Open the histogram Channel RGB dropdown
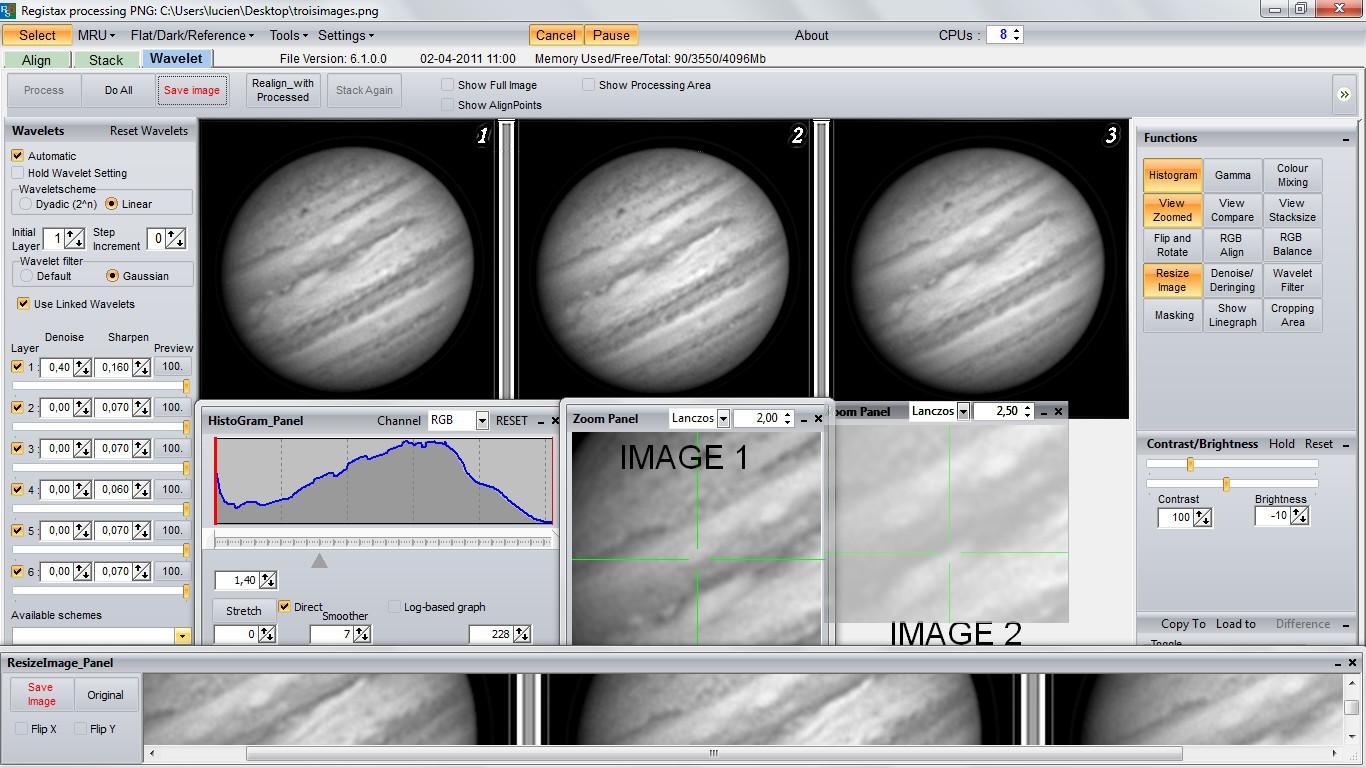The height and width of the screenshot is (768, 1366). (482, 421)
